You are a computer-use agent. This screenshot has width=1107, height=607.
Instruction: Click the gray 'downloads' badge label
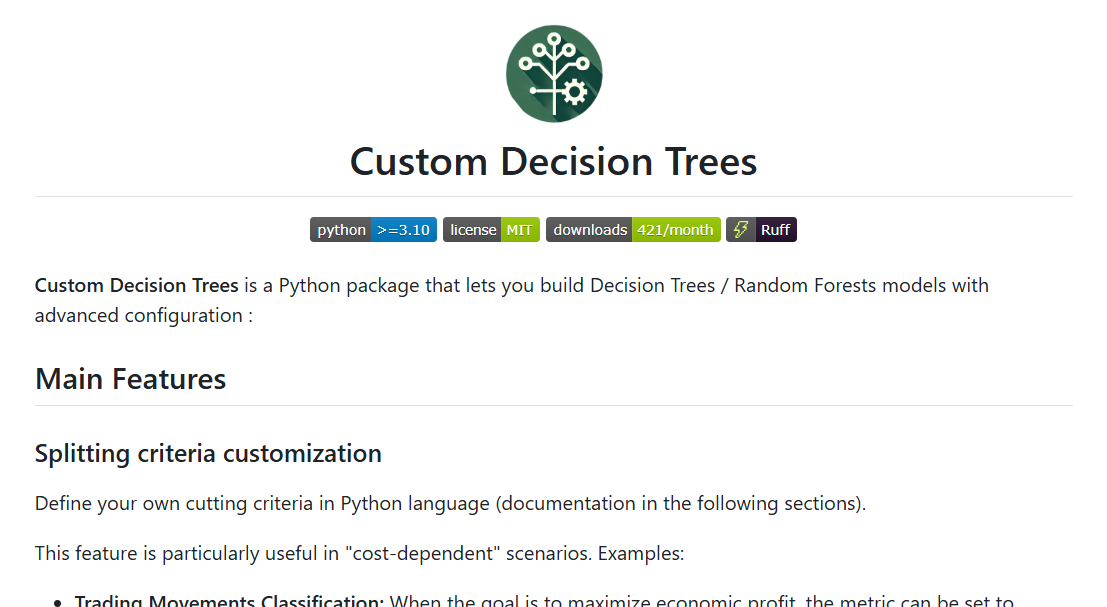pyautogui.click(x=589, y=230)
